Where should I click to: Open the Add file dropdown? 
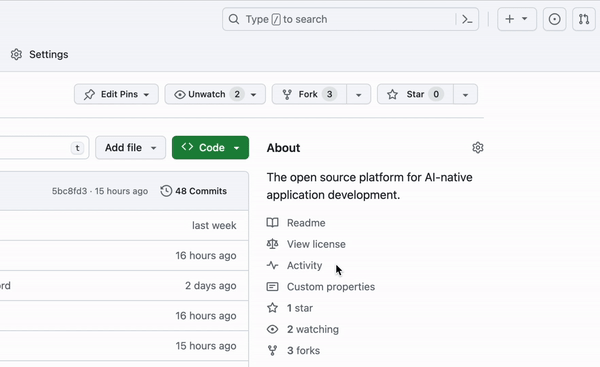tap(130, 148)
